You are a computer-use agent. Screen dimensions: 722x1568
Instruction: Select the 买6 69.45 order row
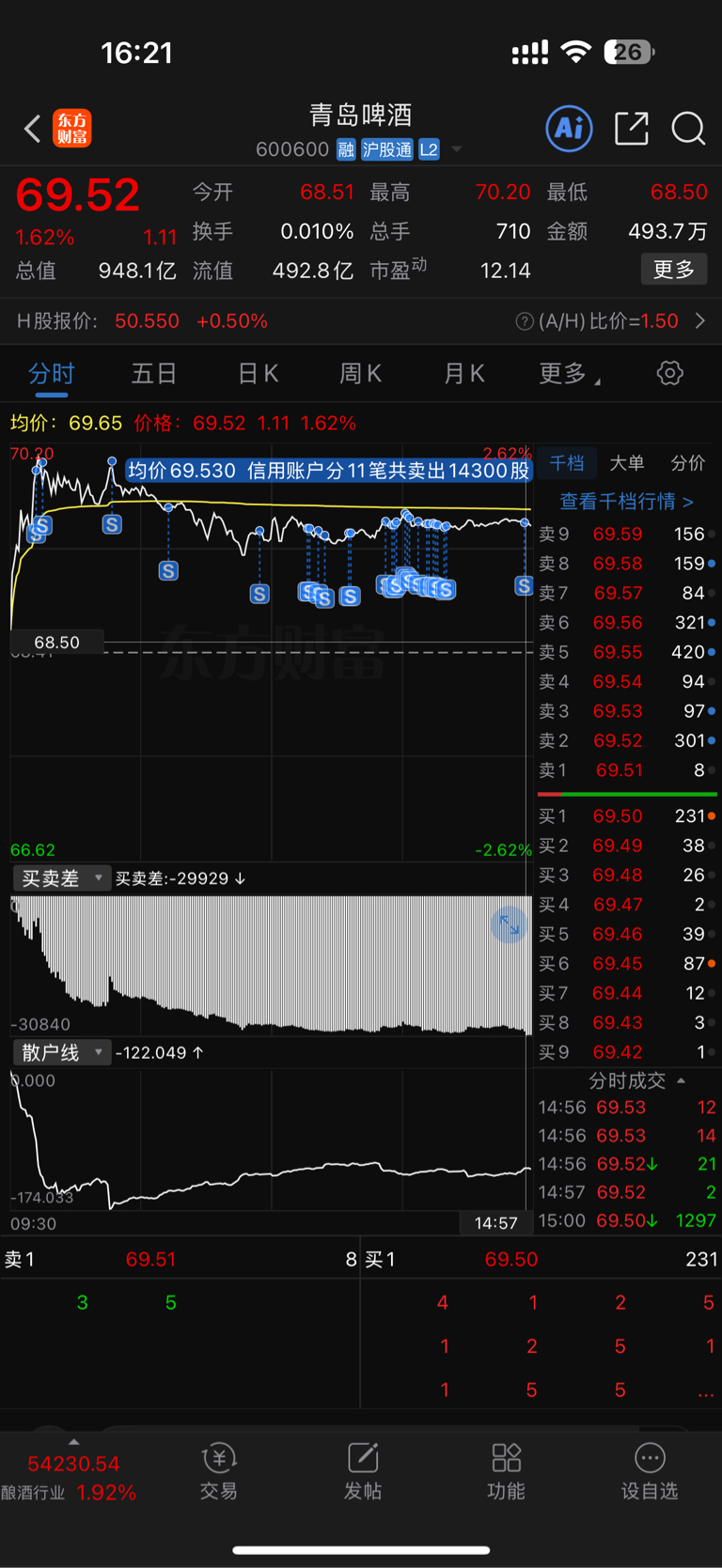pos(627,964)
